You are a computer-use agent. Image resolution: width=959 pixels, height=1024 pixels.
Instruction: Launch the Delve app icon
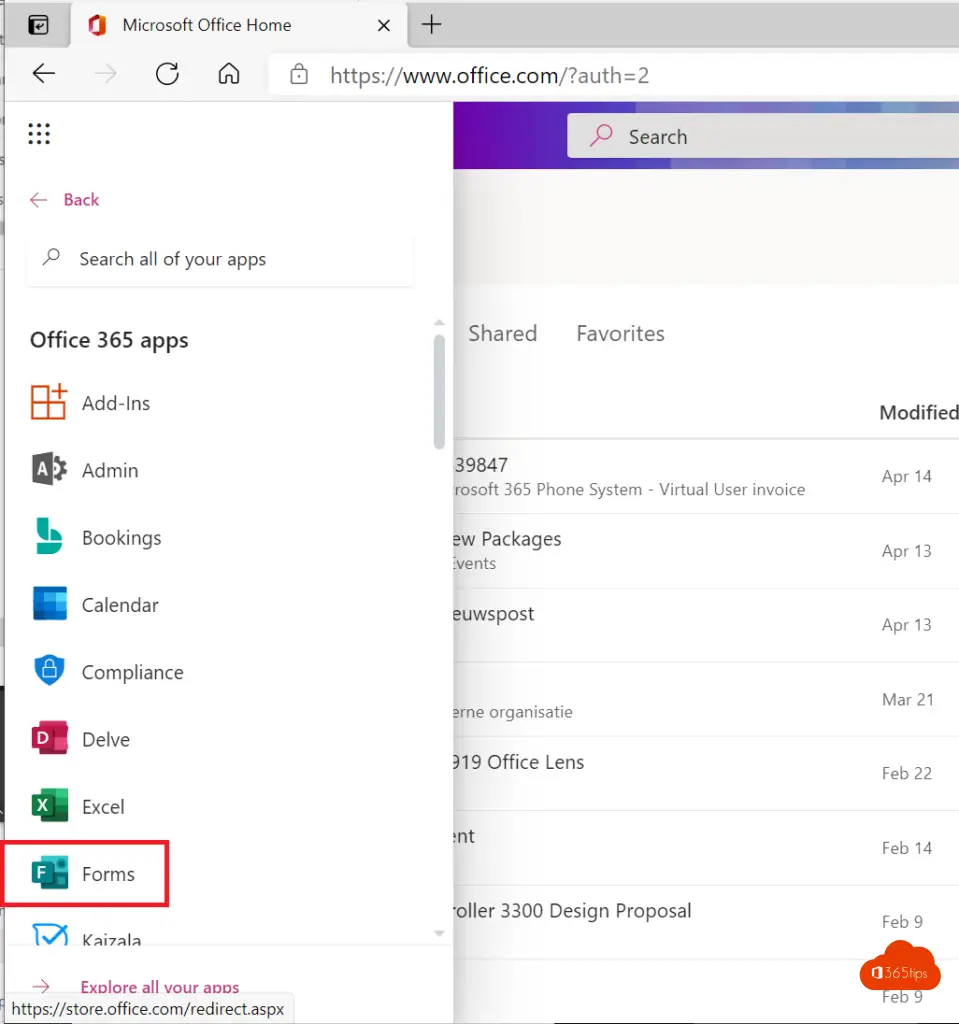[x=50, y=738]
